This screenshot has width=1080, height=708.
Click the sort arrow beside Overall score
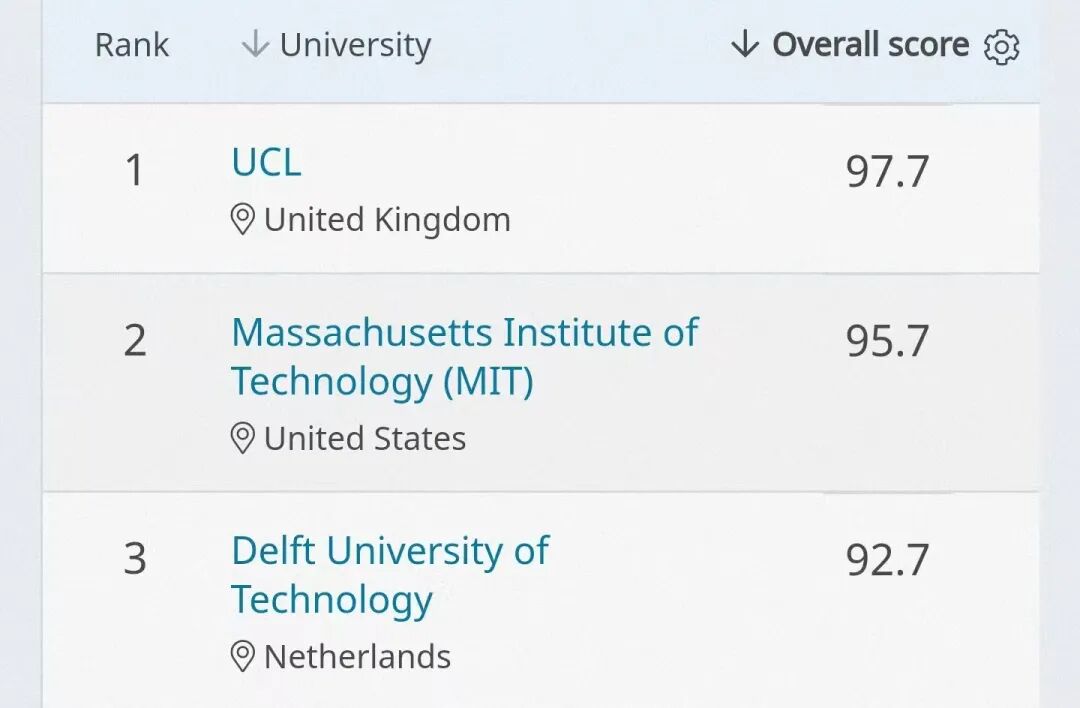pos(745,44)
